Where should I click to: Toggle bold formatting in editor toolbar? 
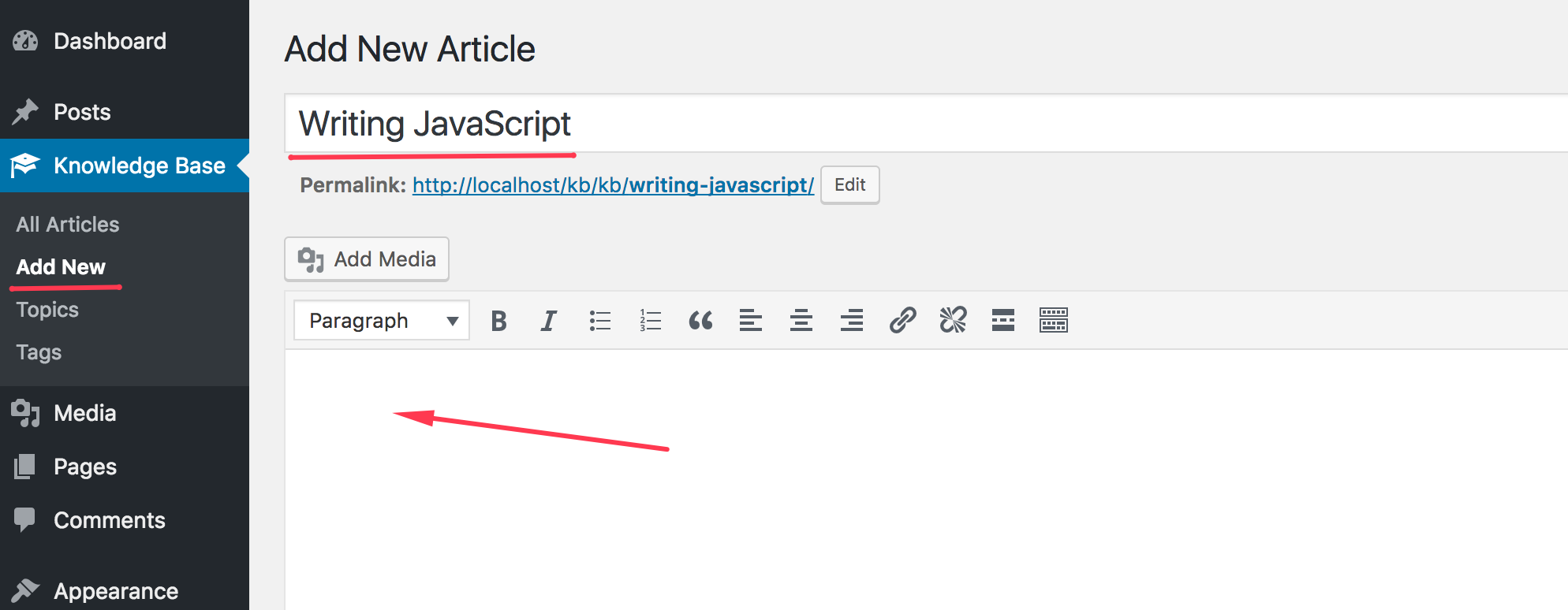498,321
